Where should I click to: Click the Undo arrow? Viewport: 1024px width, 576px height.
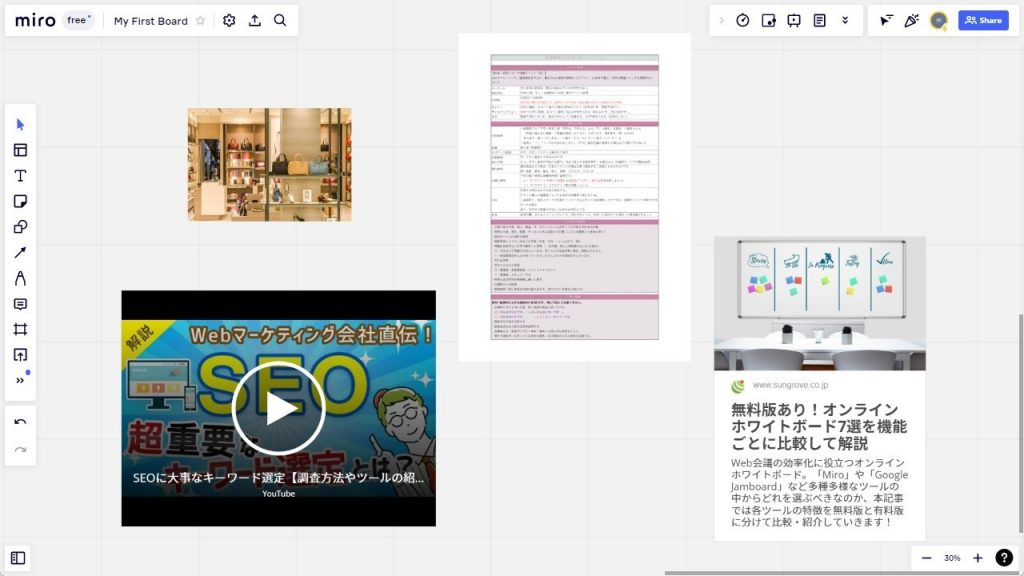(x=20, y=422)
